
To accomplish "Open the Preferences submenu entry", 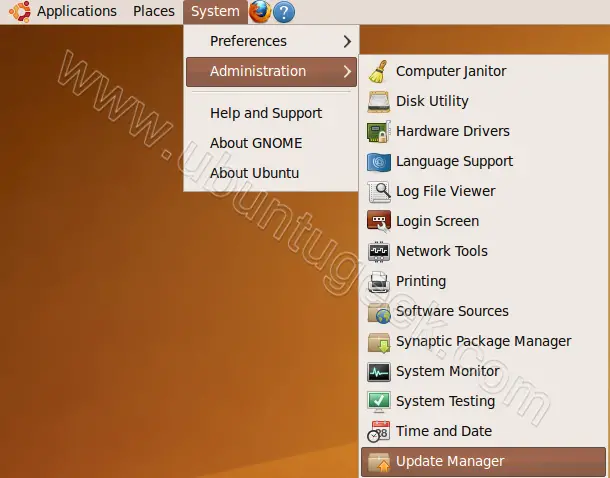I will (271, 41).
